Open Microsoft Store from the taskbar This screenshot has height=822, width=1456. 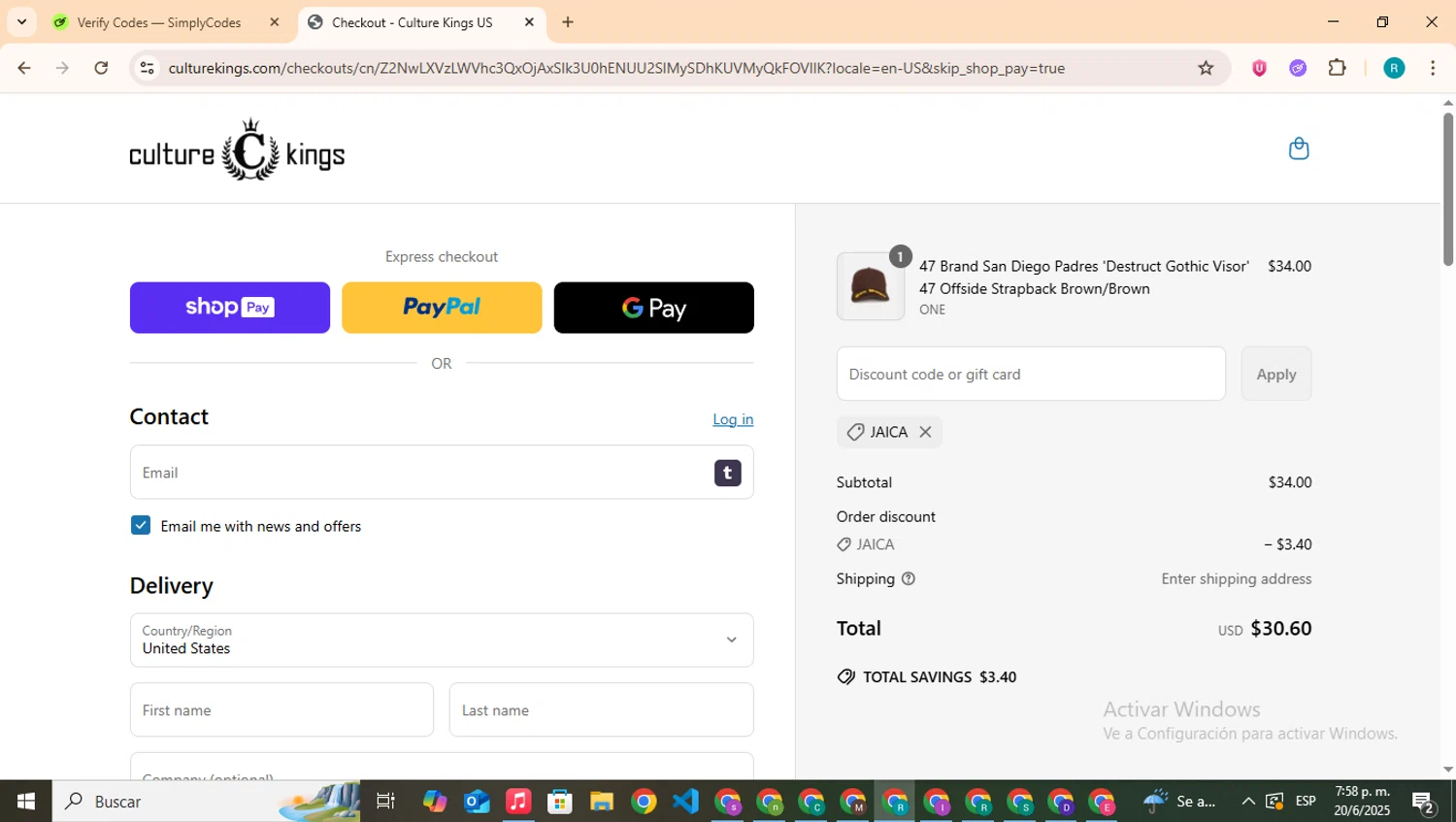click(560, 801)
